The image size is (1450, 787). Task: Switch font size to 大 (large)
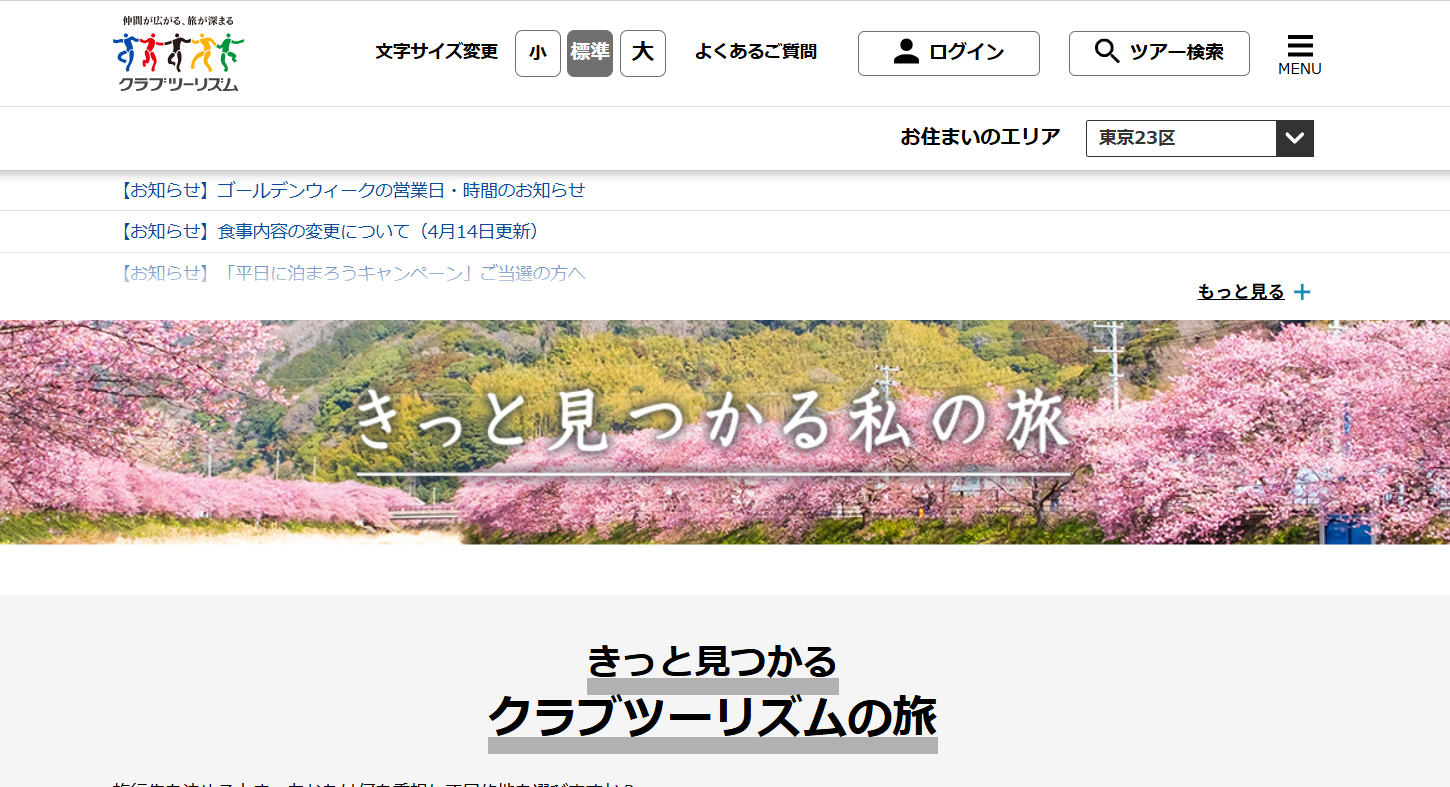[642, 53]
